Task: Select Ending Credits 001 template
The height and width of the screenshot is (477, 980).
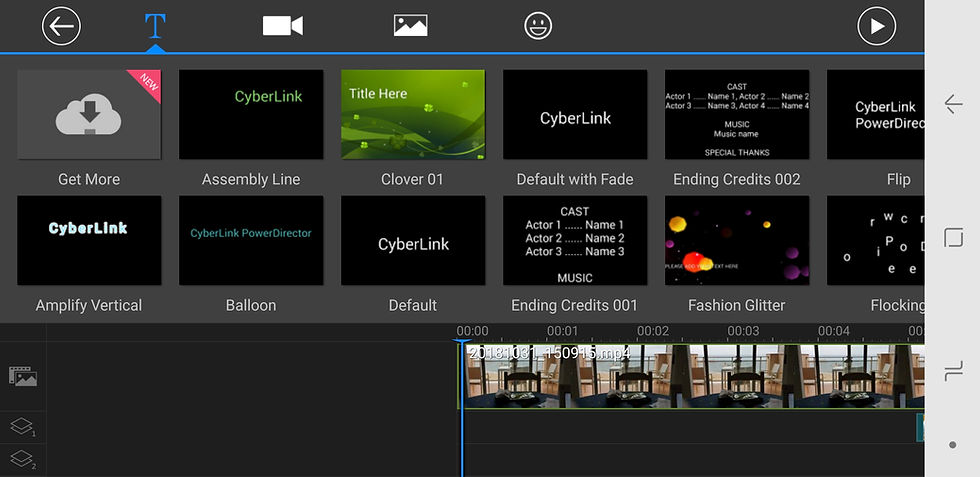Action: pos(575,241)
